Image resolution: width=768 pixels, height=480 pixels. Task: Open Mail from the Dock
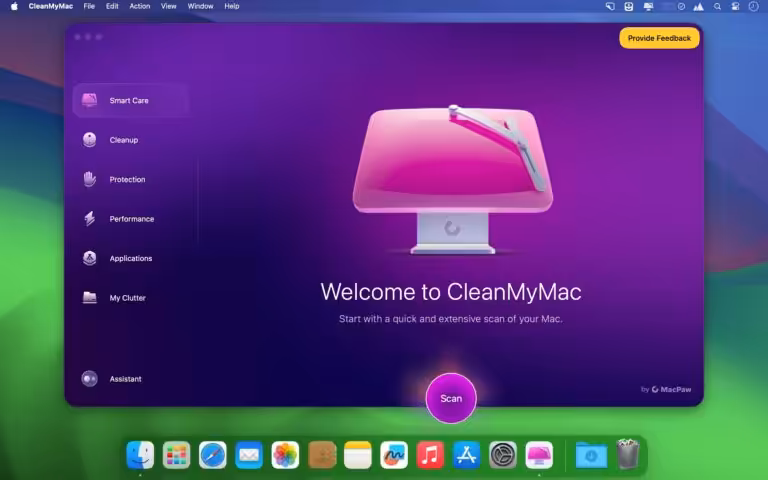pos(249,455)
